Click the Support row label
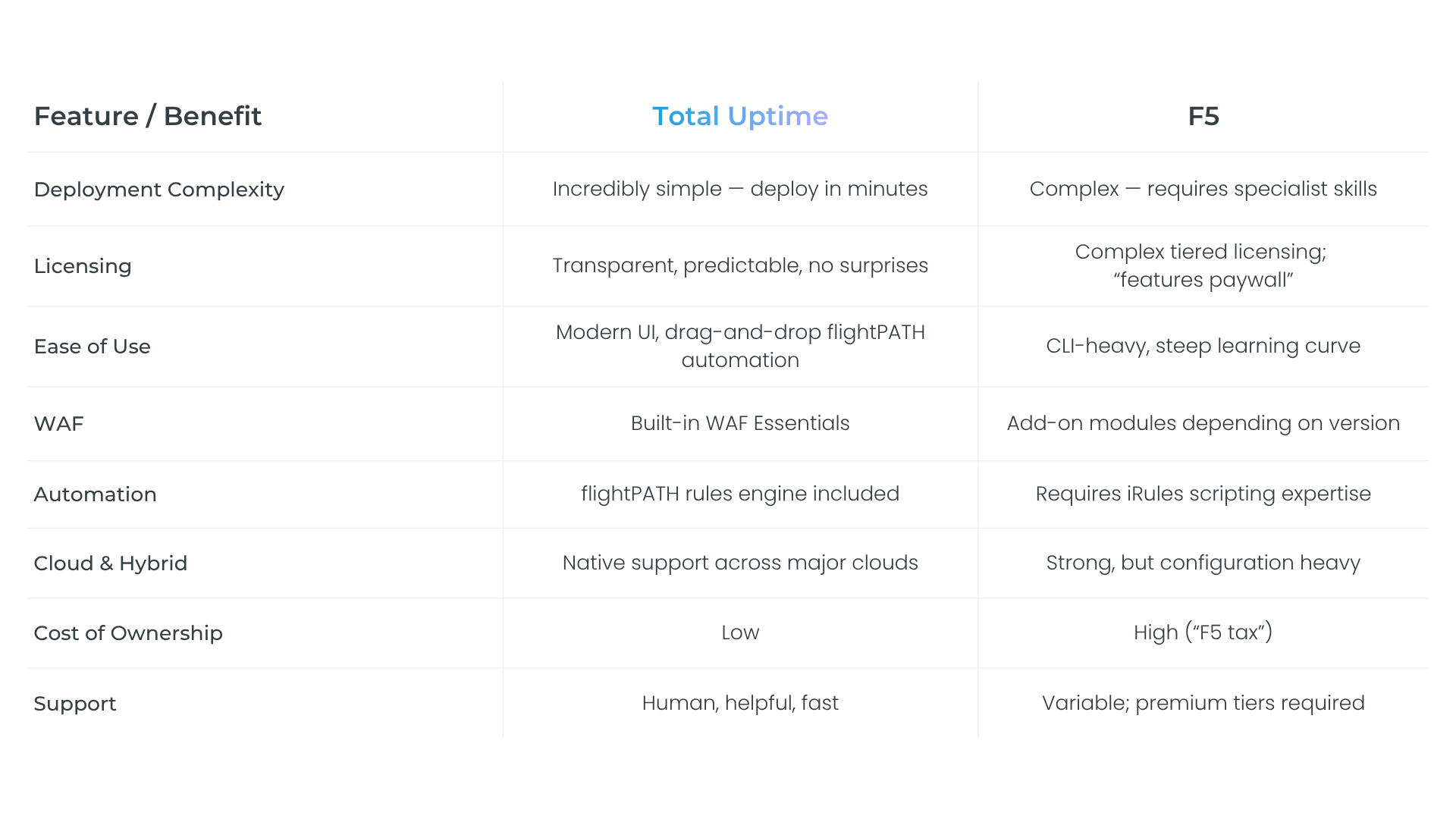Image resolution: width=1456 pixels, height=819 pixels. [75, 704]
